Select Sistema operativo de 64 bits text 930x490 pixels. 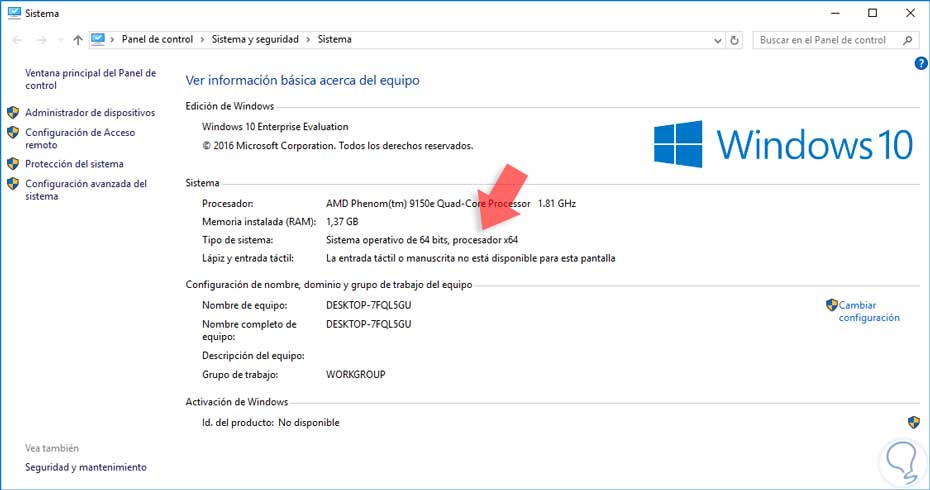point(422,240)
